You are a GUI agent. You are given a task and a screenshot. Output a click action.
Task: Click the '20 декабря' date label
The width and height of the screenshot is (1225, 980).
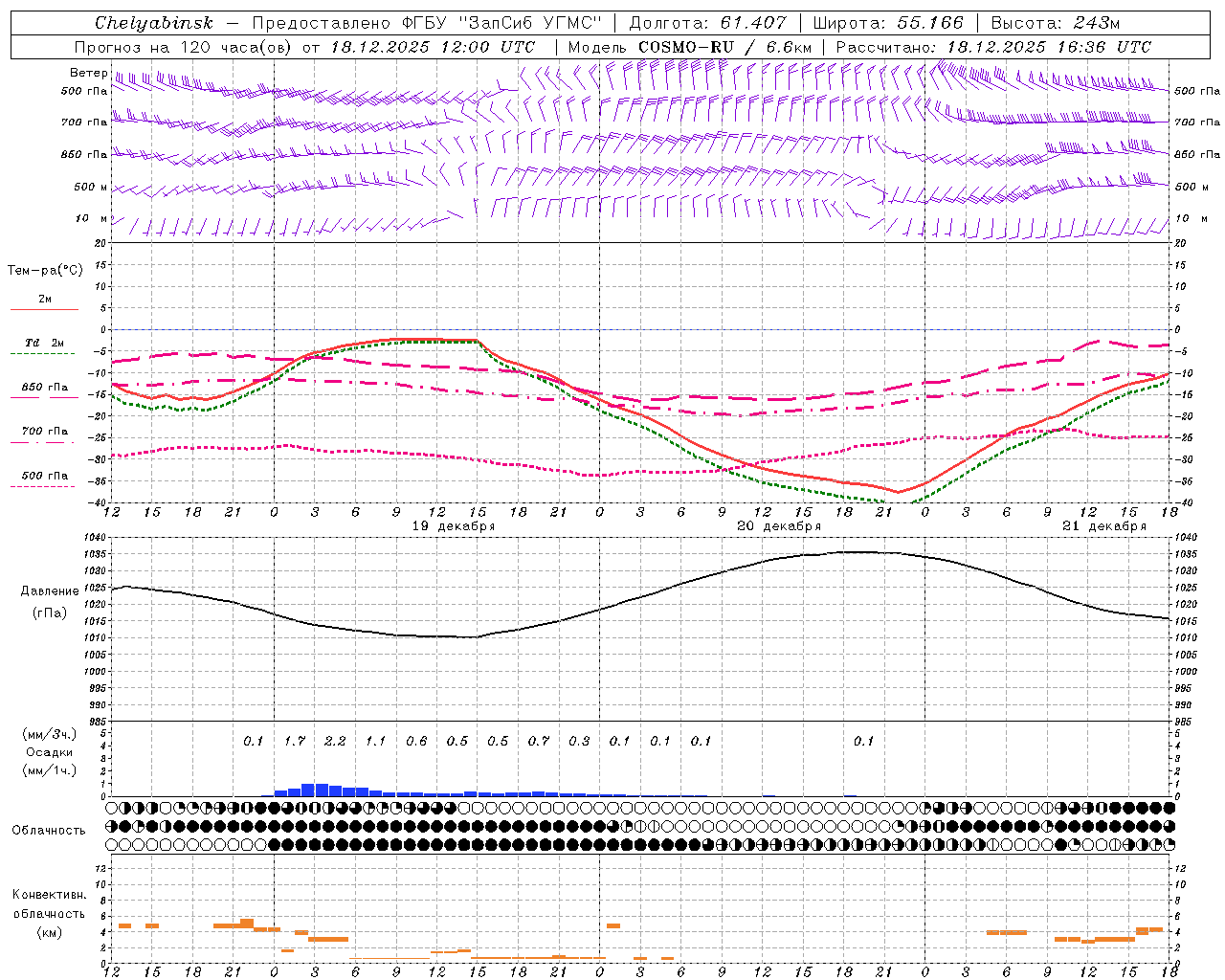click(x=779, y=526)
